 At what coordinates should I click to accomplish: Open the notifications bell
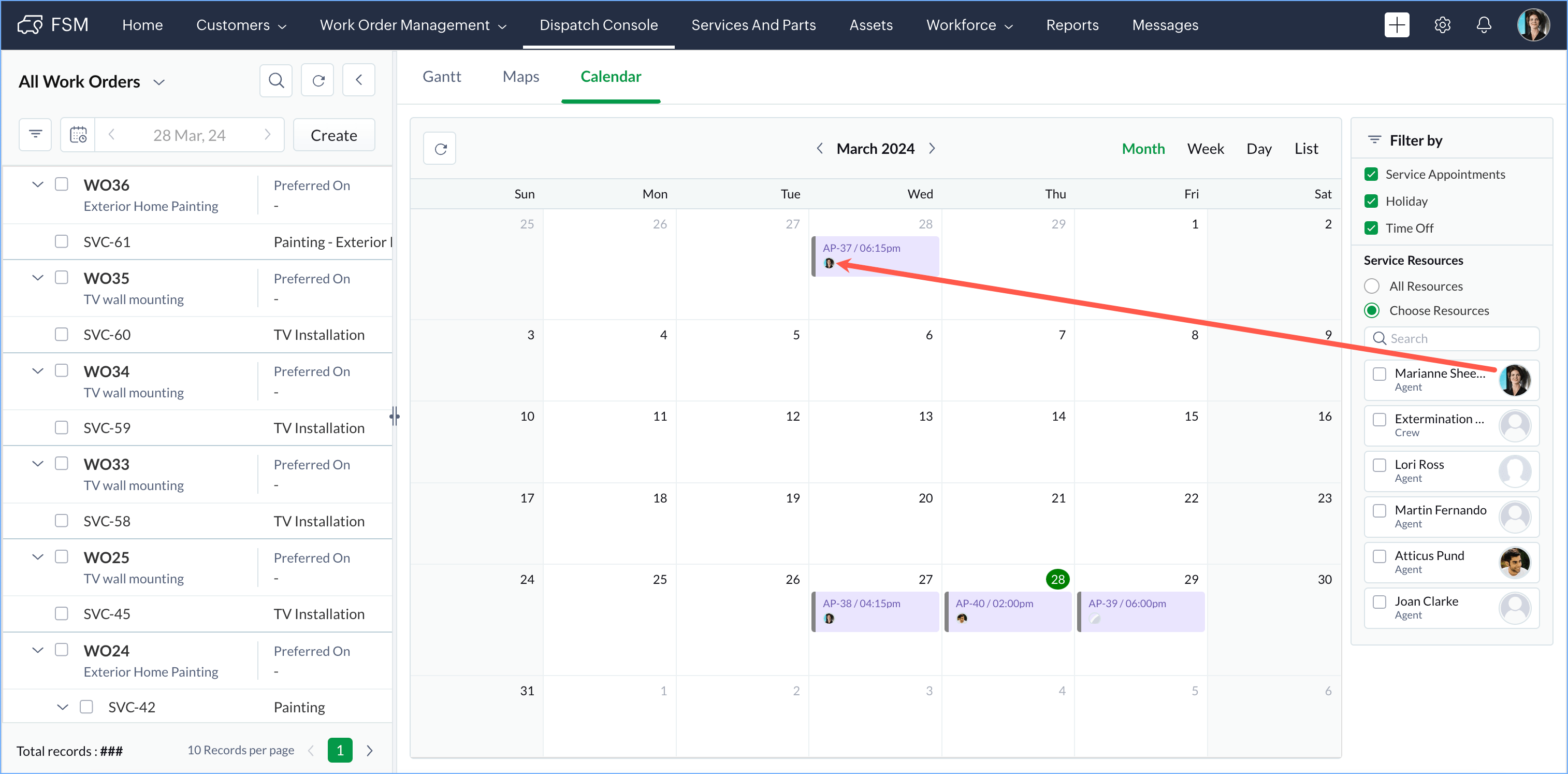[1484, 25]
